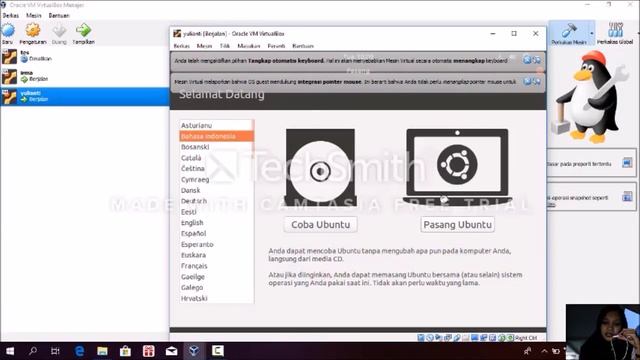Open Mesin menu in the yulianti VM window
This screenshot has width=640, height=360.
click(204, 46)
